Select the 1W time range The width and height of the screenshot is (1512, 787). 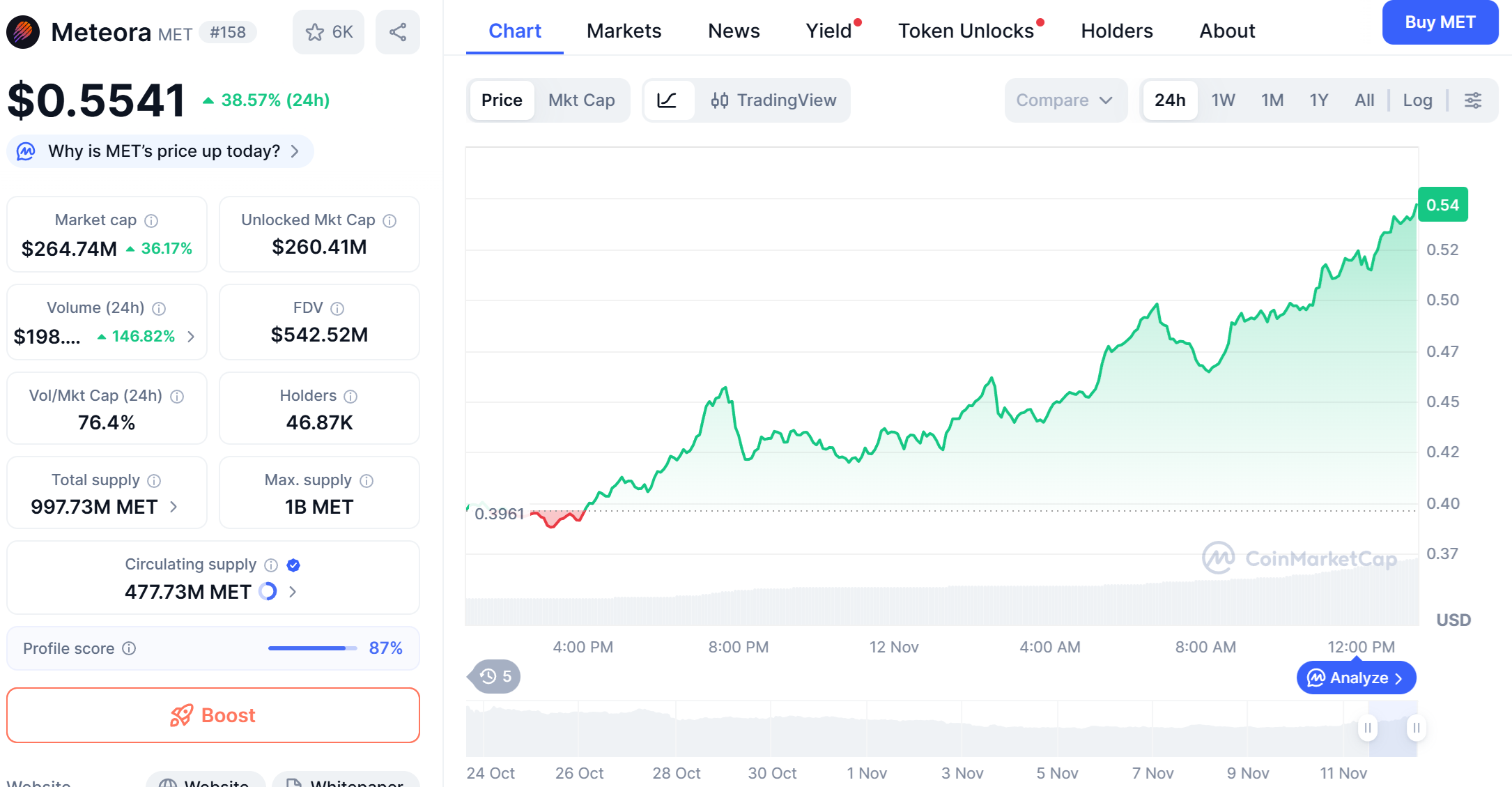pos(1223,100)
